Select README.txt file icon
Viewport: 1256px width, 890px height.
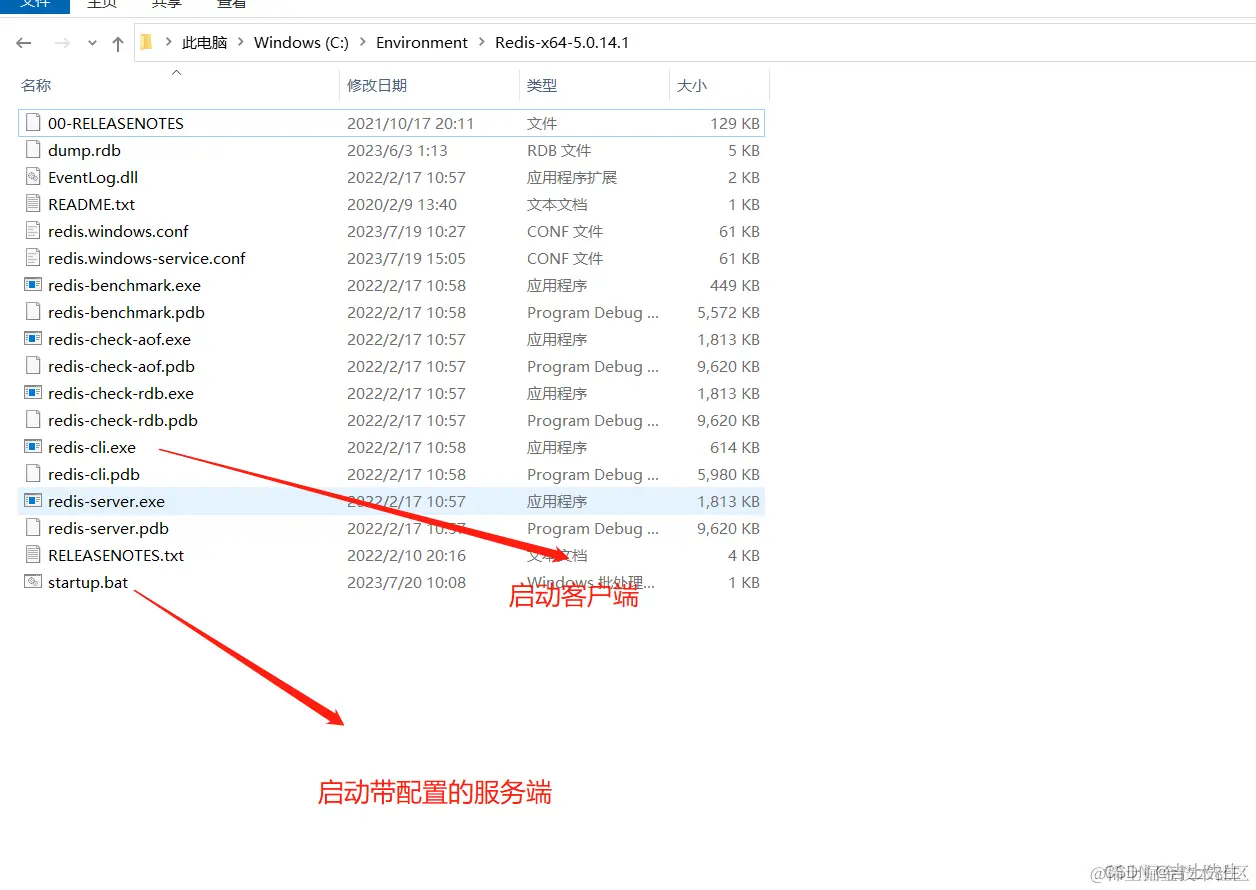pos(33,204)
